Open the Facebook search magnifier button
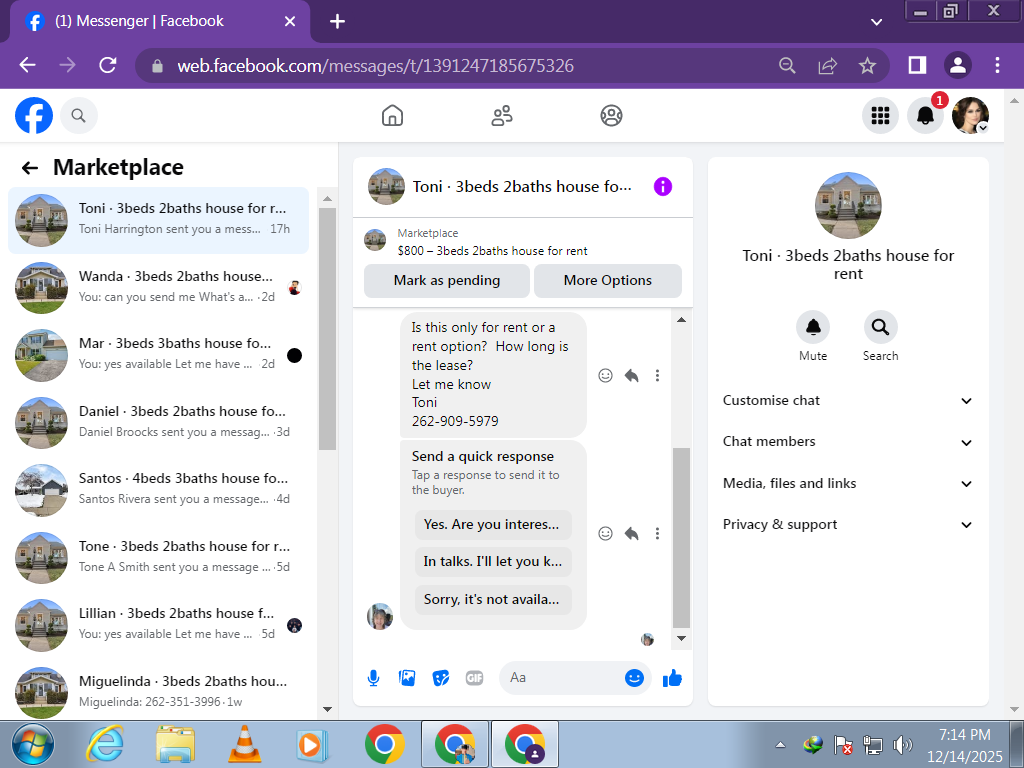 click(x=78, y=116)
